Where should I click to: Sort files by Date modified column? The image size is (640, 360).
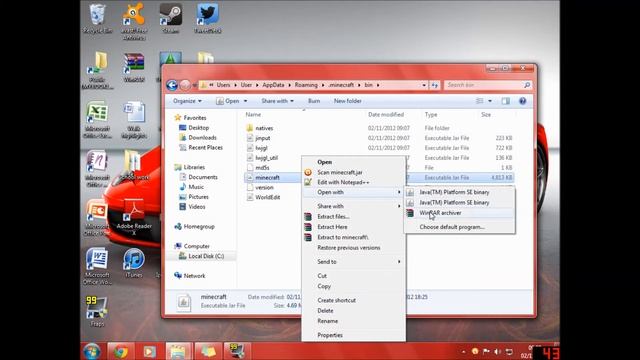(x=386, y=115)
